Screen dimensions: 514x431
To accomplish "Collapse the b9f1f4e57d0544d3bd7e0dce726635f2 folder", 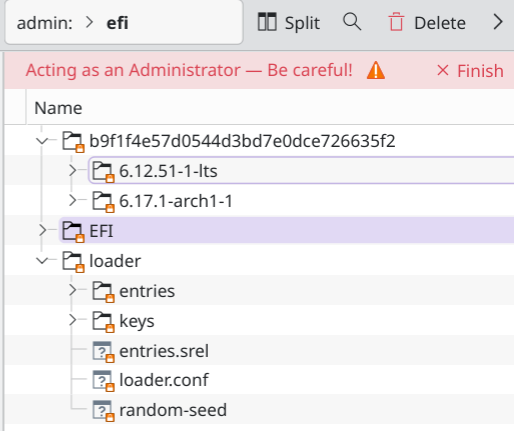I will click(42, 141).
